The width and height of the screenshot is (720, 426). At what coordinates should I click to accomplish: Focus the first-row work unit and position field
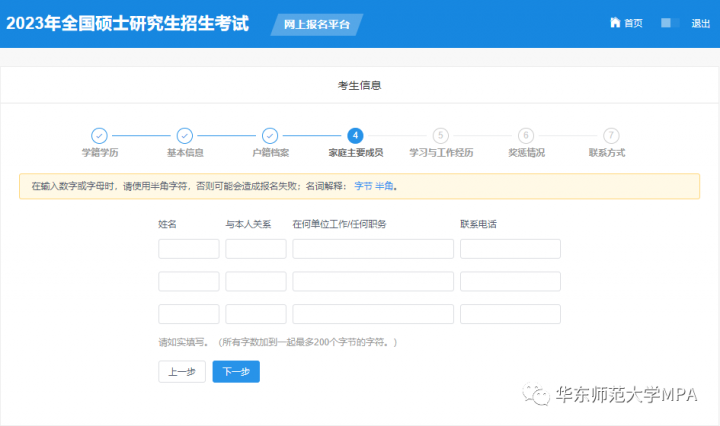[373, 249]
